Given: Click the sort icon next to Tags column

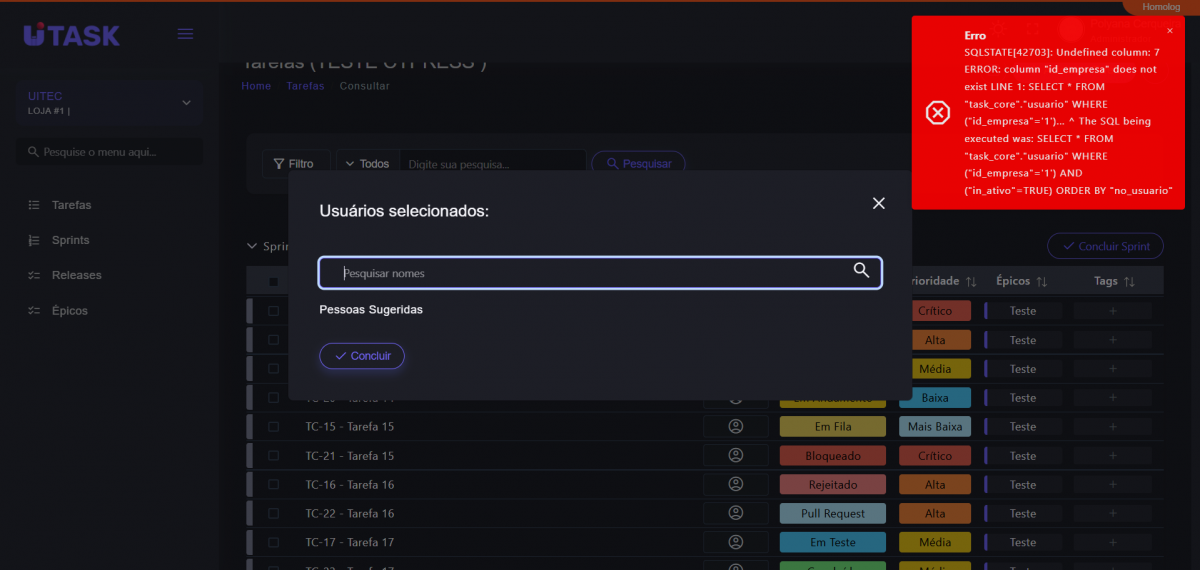Looking at the screenshot, I should [1129, 282].
